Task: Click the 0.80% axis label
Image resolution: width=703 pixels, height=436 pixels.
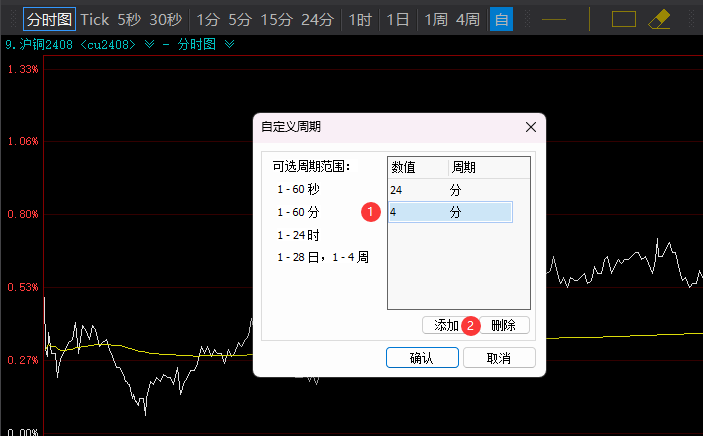Action: click(x=23, y=214)
